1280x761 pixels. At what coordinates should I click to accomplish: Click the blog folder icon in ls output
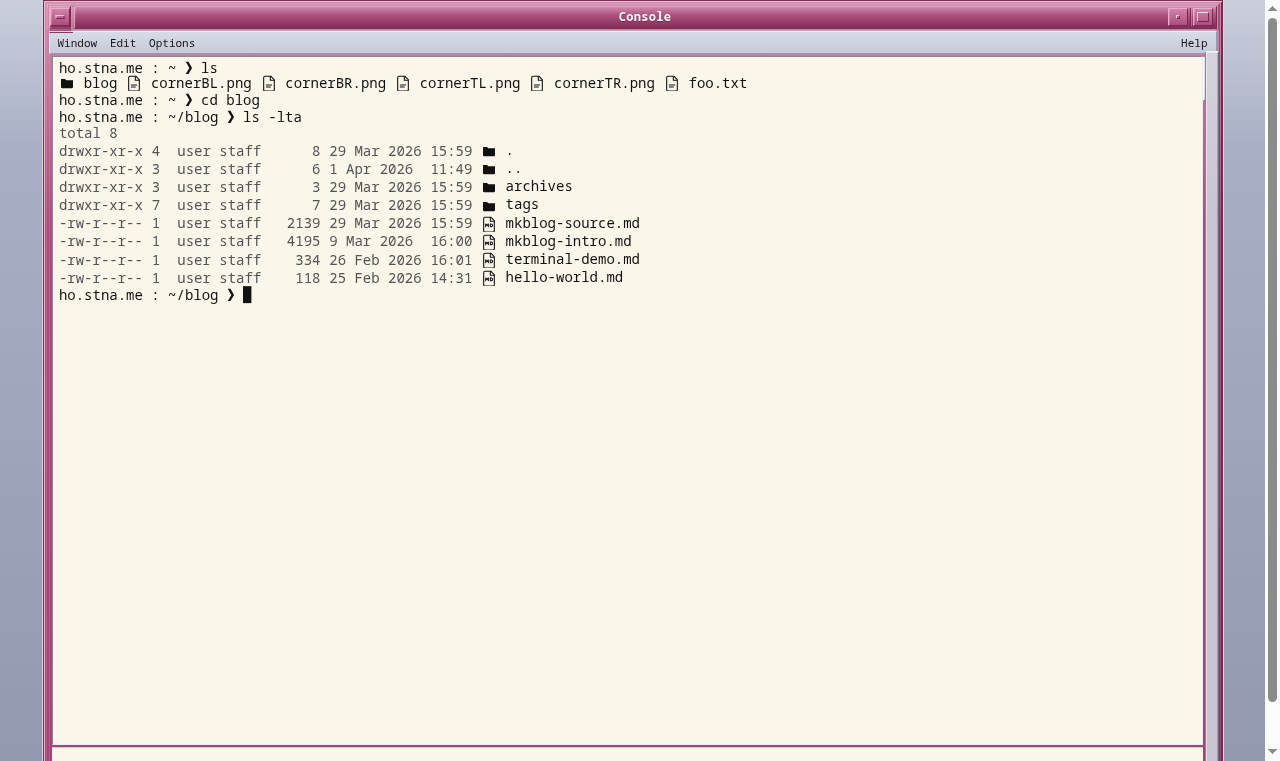tap(67, 84)
